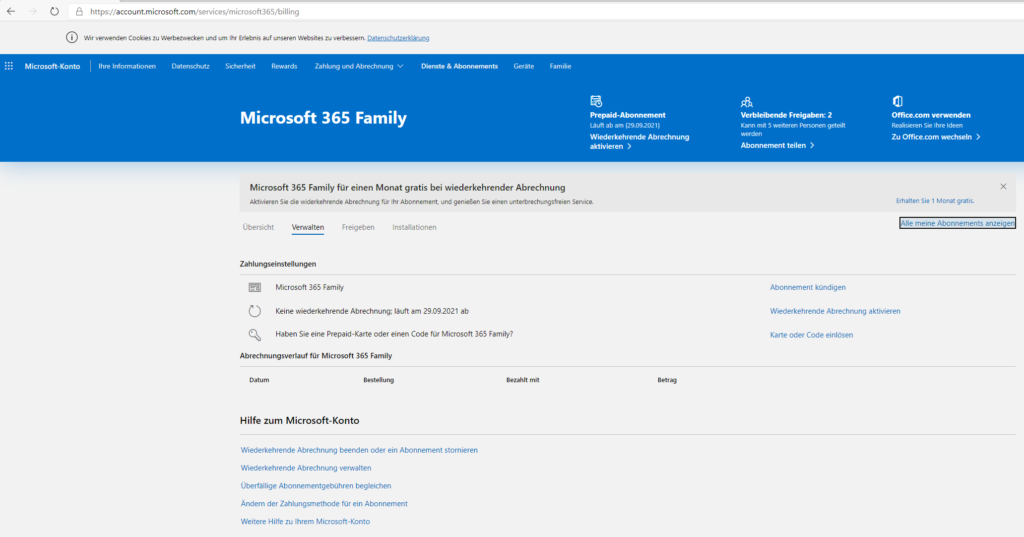Click the sharing people icon in banner
1024x537 pixels.
(746, 101)
